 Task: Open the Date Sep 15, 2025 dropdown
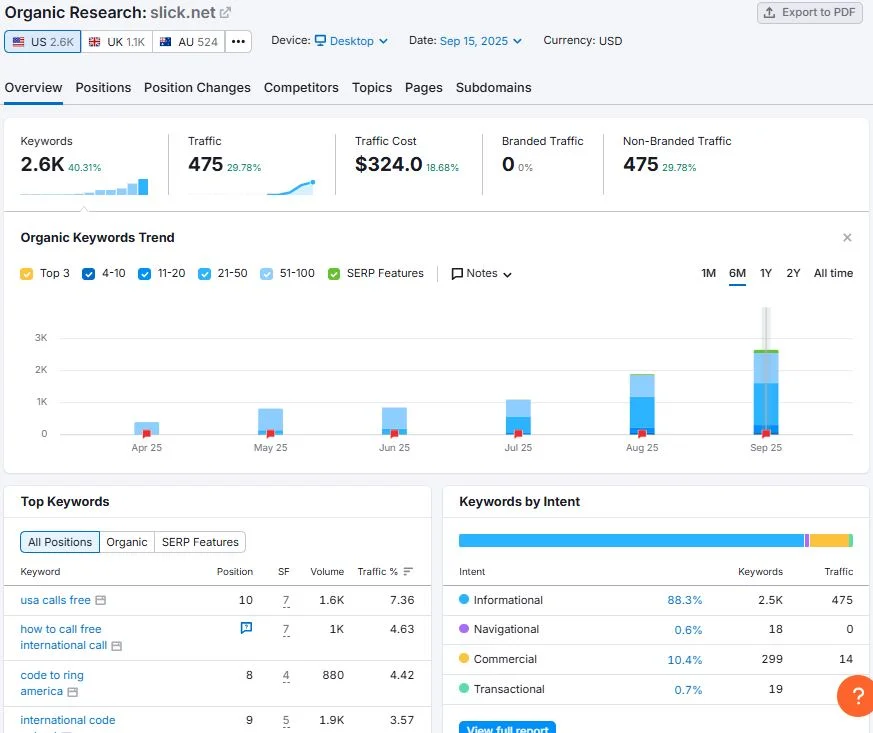point(481,41)
